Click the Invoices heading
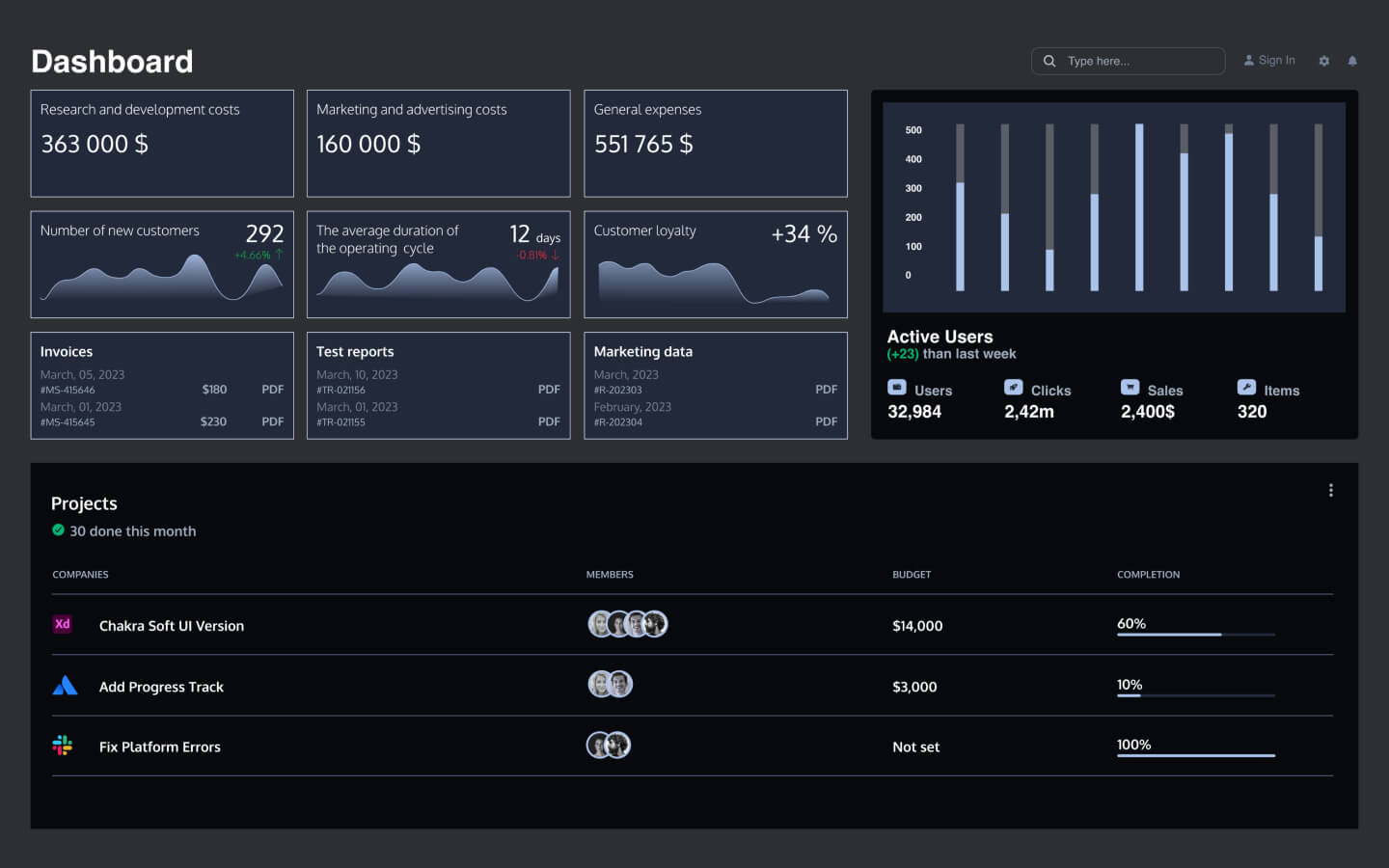 pos(67,352)
